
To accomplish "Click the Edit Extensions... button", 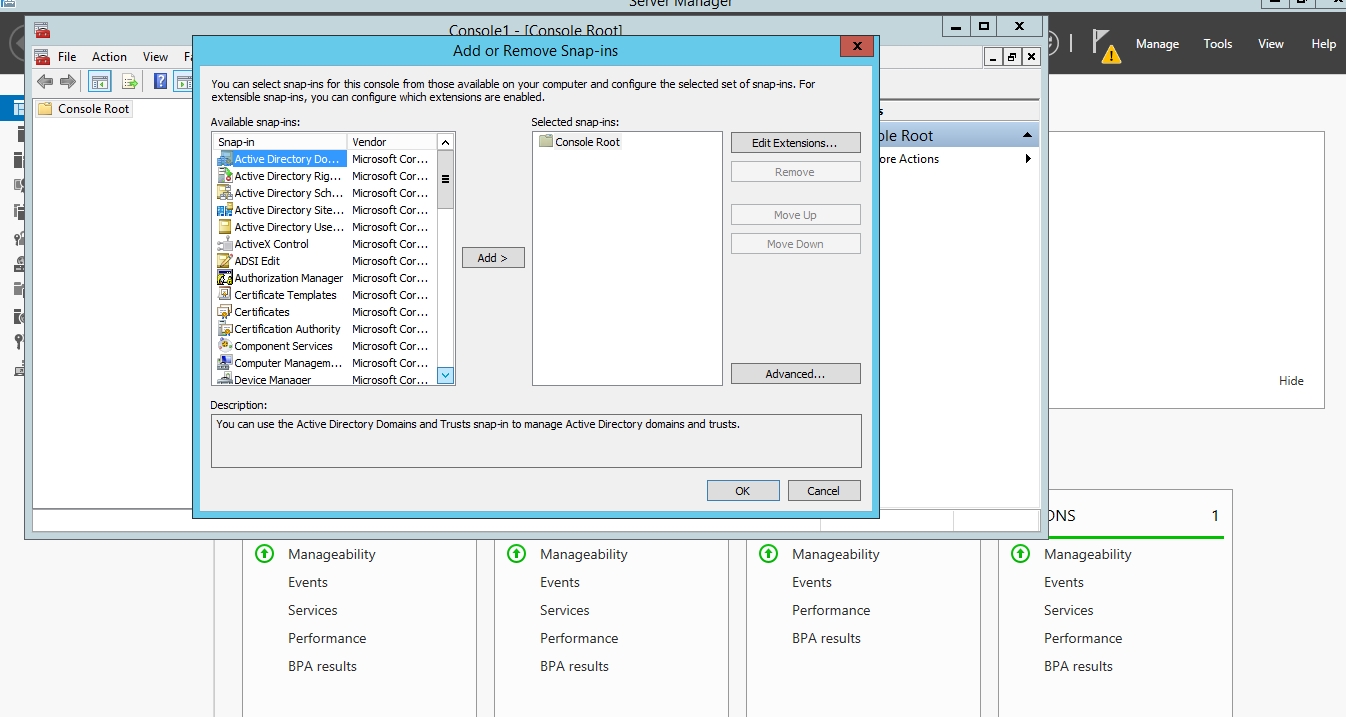I will click(795, 143).
